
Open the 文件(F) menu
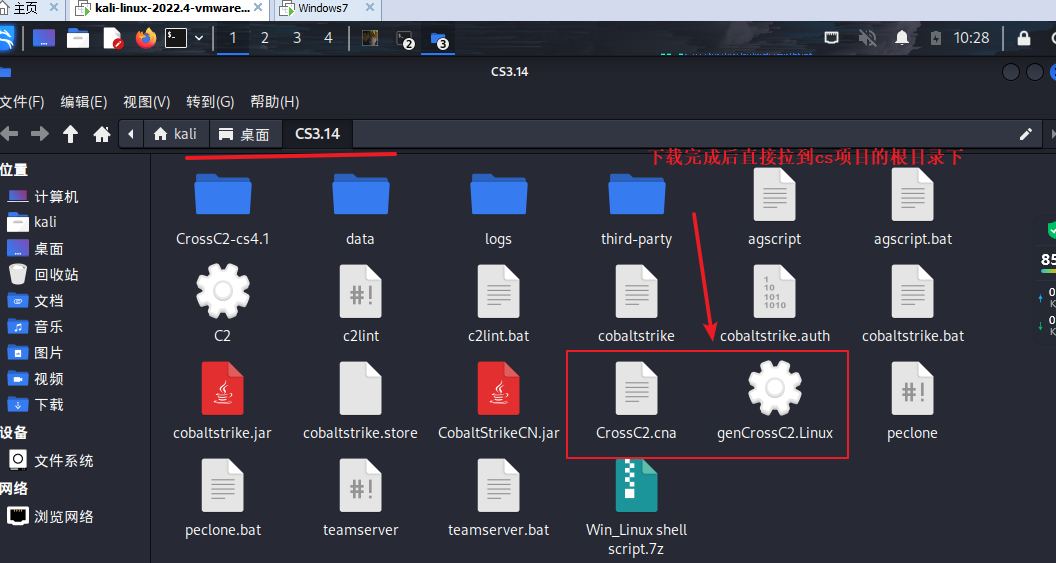tap(22, 102)
